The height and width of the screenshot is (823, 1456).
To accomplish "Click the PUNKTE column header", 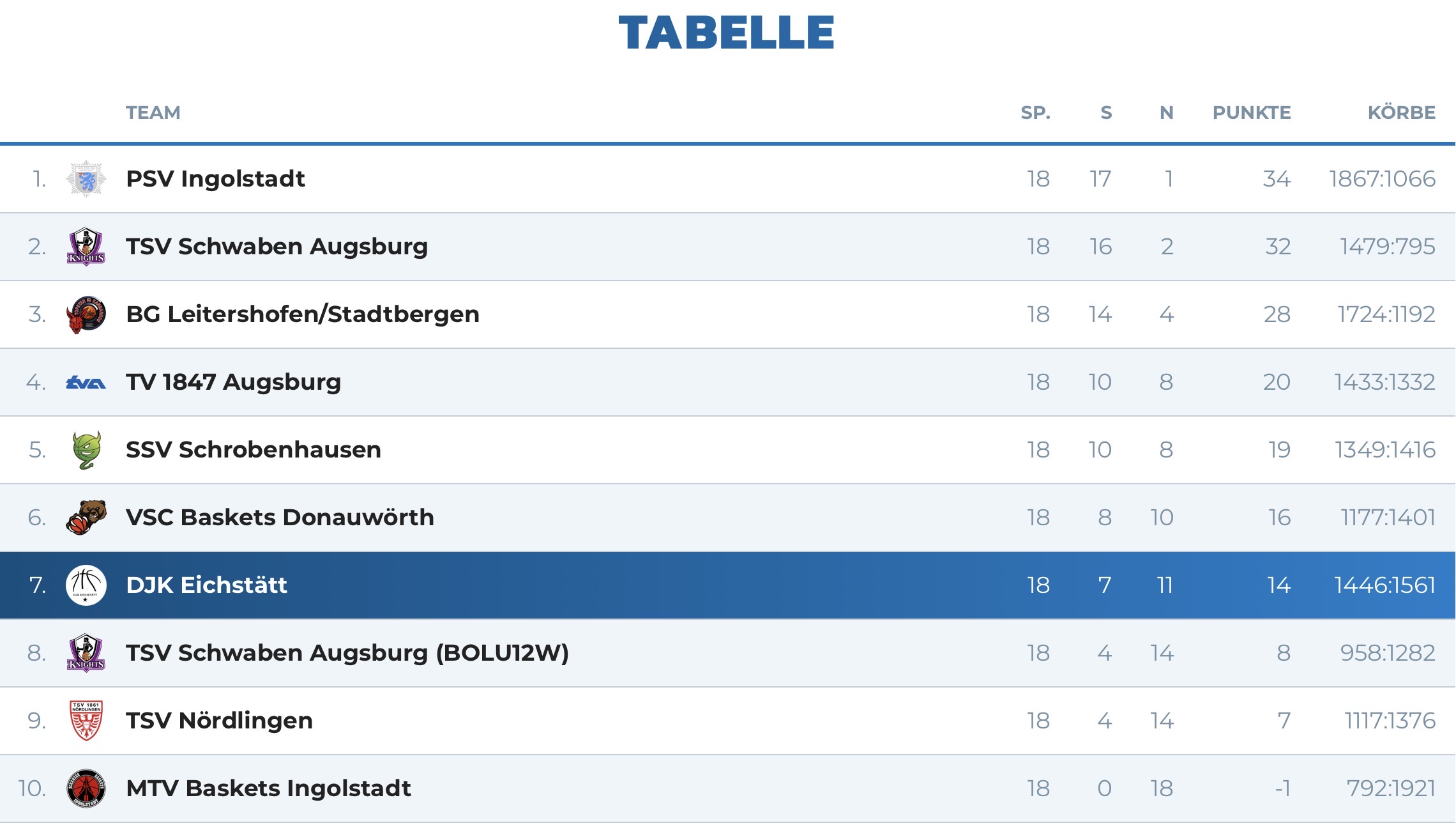I will [1252, 112].
